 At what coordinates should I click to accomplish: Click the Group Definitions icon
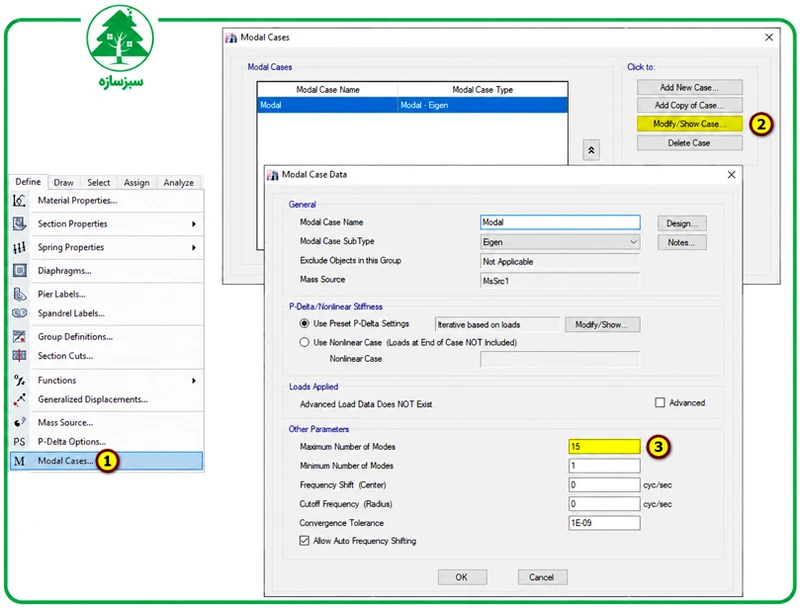coord(19,336)
